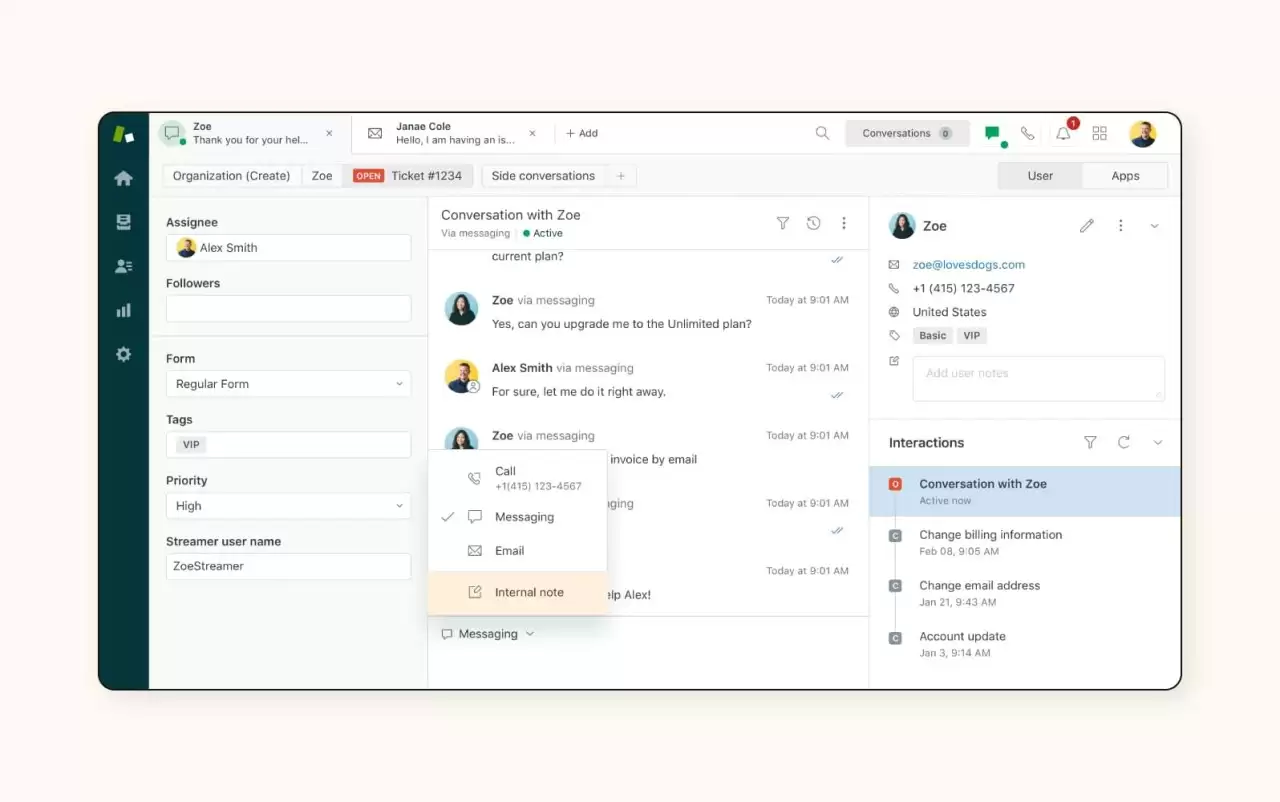Click the Add user notes field
The height and width of the screenshot is (802, 1280).
pos(1038,378)
